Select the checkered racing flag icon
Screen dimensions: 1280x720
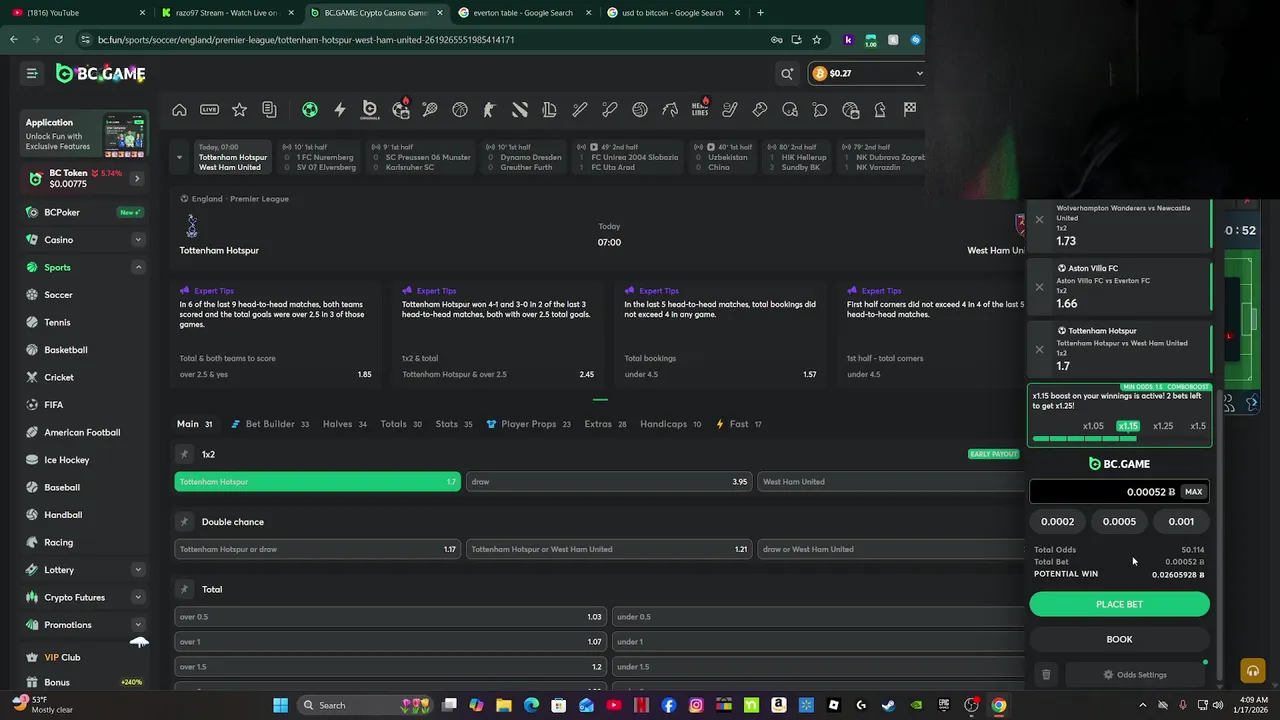coord(910,110)
